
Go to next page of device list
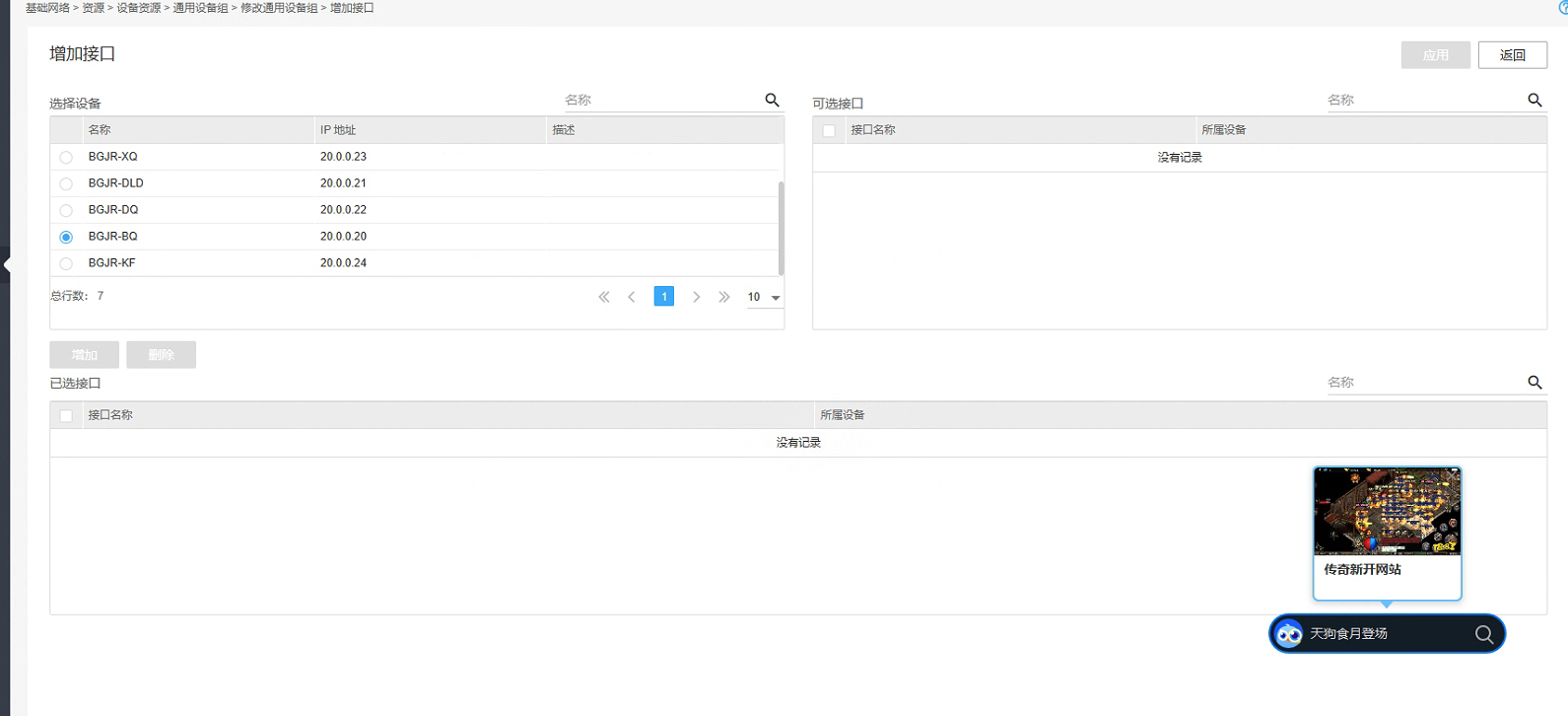[696, 297]
